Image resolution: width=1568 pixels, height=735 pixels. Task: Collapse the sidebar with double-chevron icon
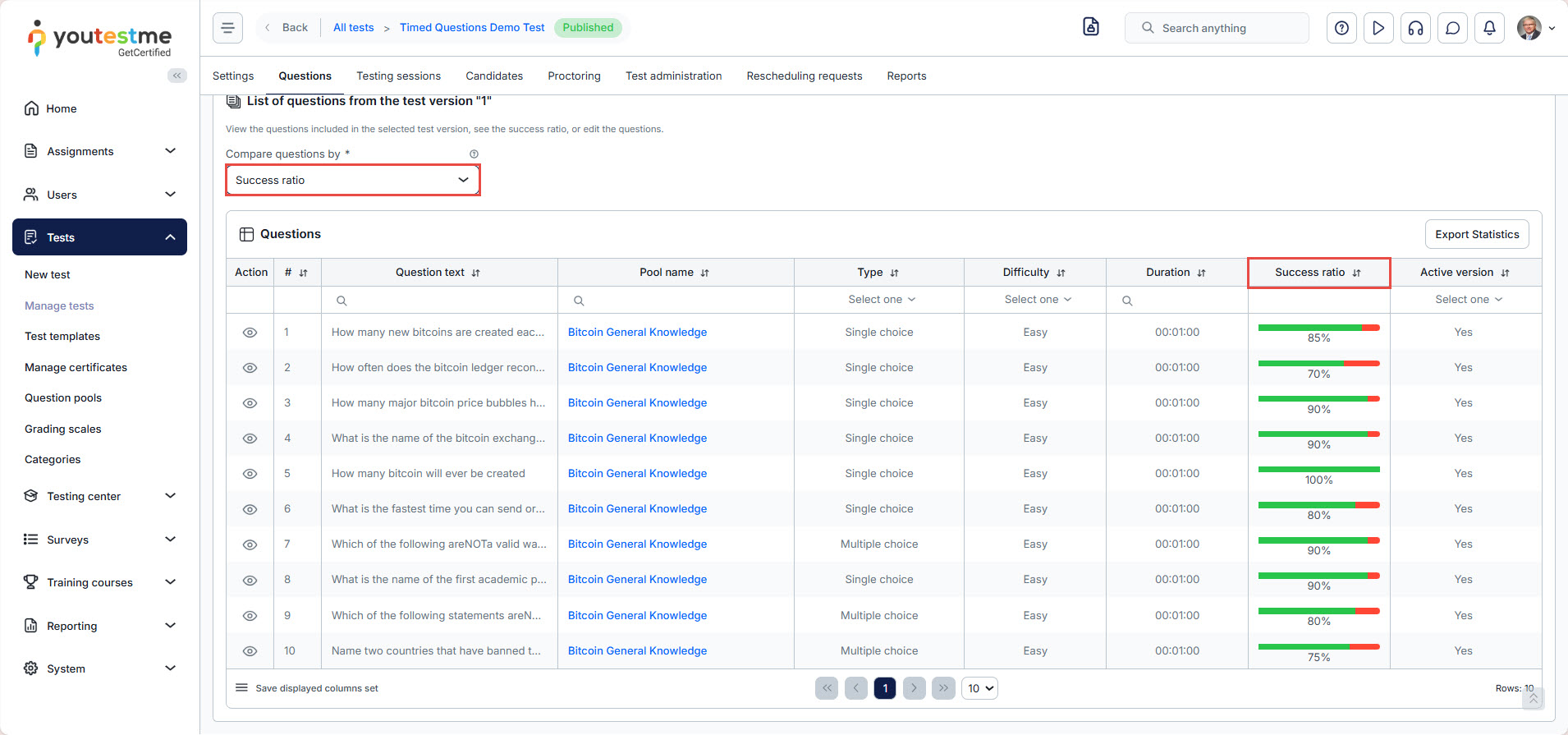click(x=177, y=76)
